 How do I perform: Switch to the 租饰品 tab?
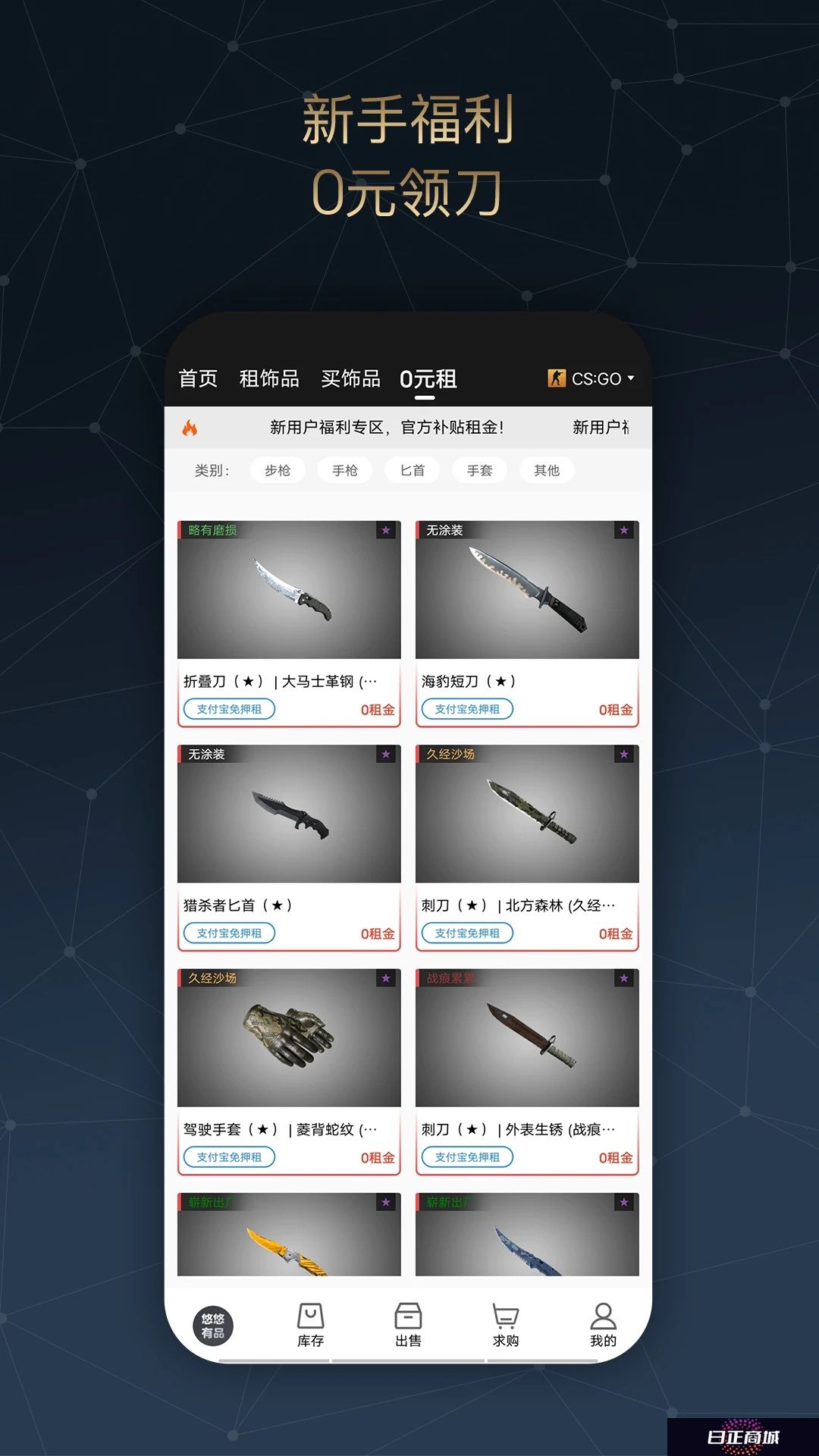[x=269, y=378]
